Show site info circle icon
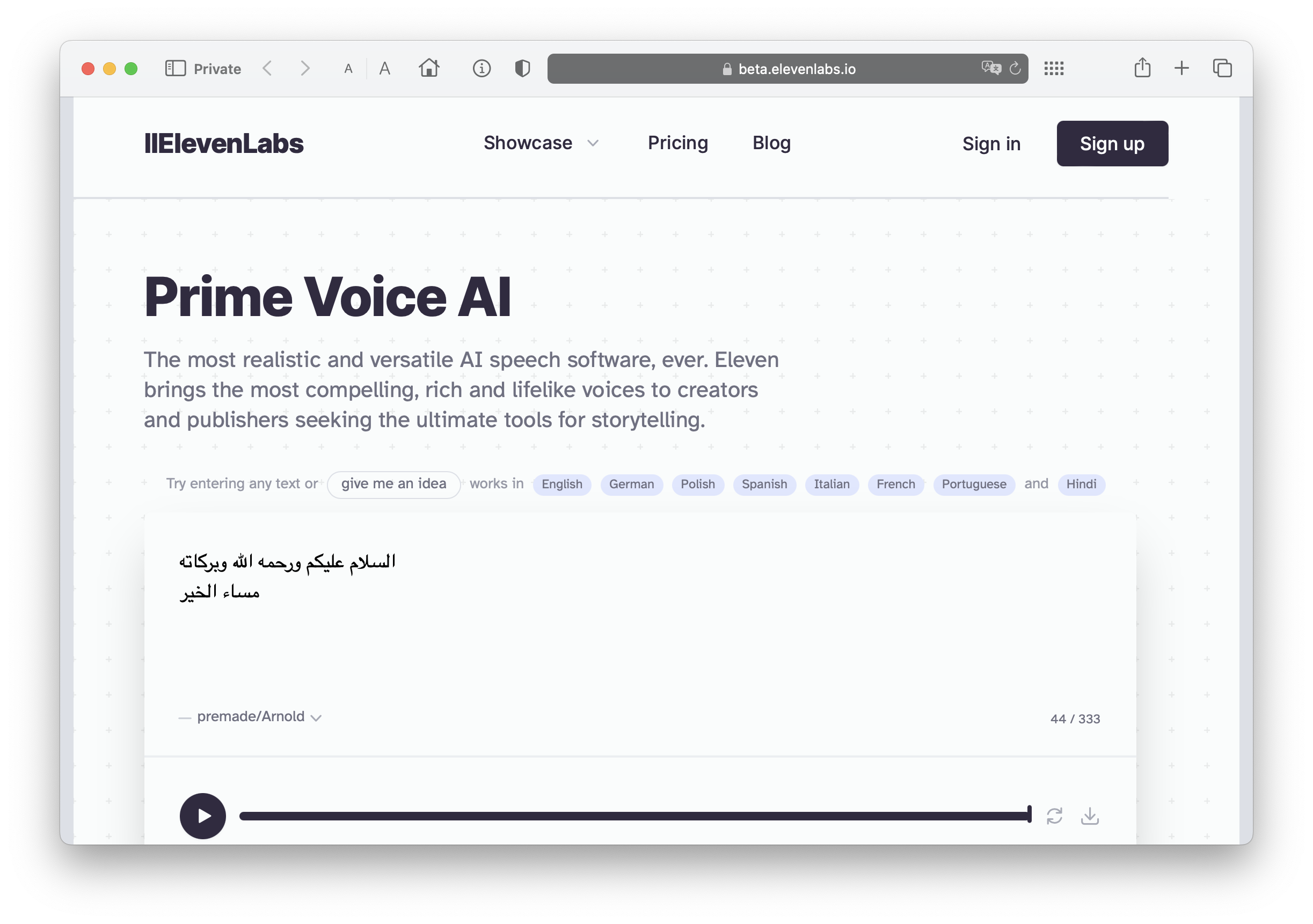Screen dimensions: 1313x924 coord(482,69)
